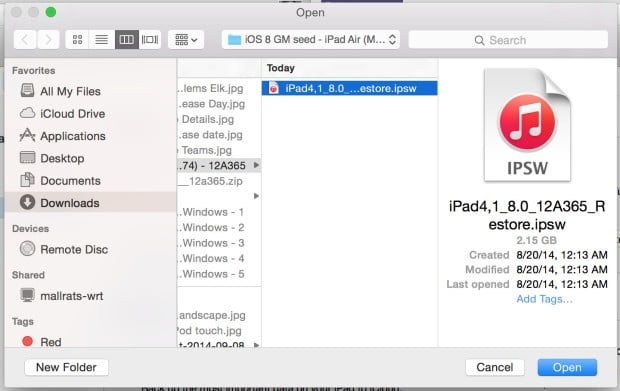Click the Tags section header

point(23,321)
